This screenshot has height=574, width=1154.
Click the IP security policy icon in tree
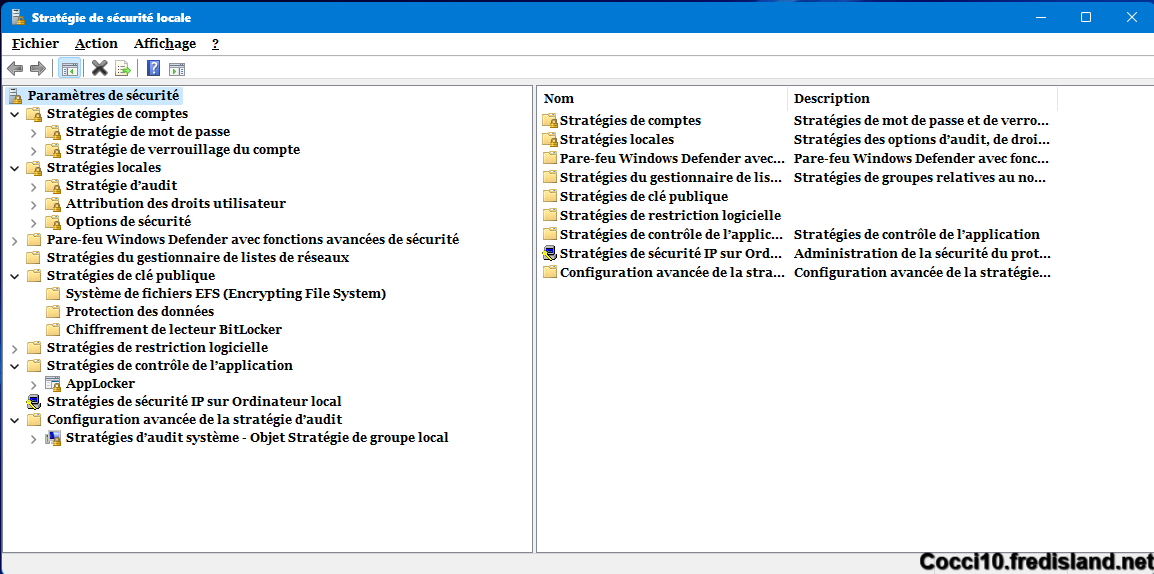pos(34,402)
